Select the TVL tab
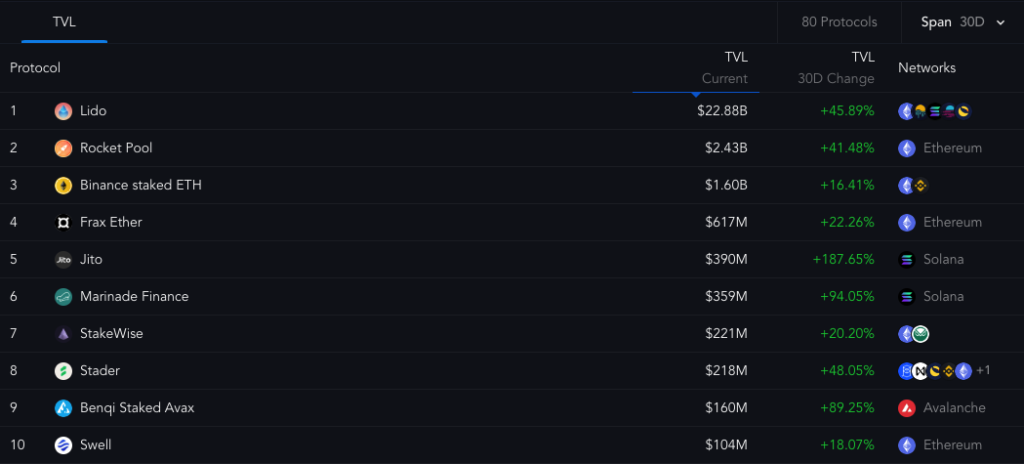Image resolution: width=1024 pixels, height=464 pixels. (x=64, y=22)
